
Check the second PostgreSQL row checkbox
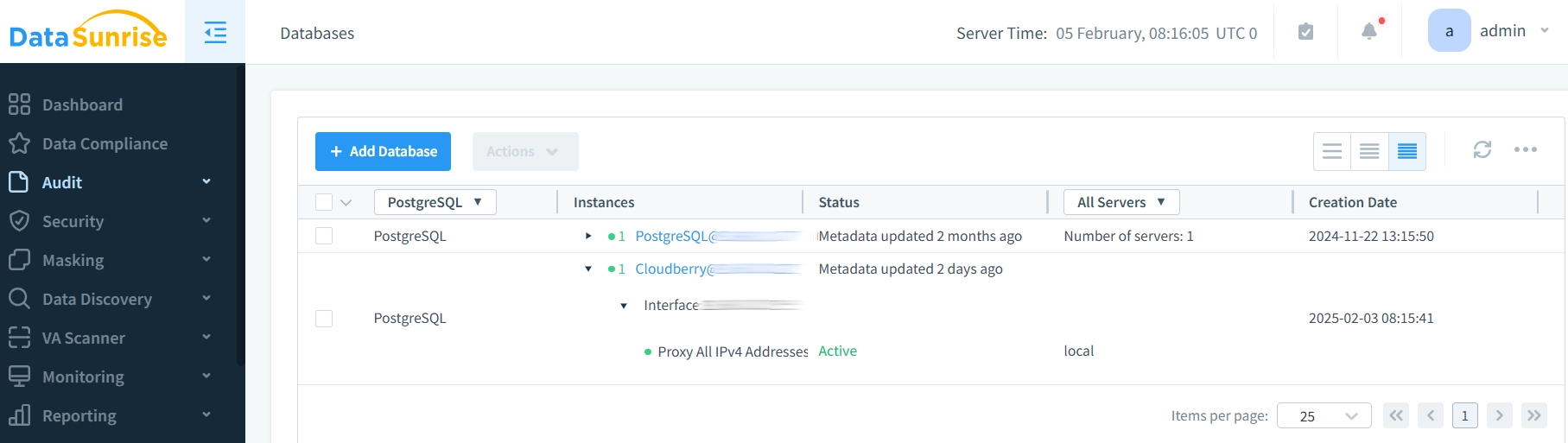tap(324, 319)
